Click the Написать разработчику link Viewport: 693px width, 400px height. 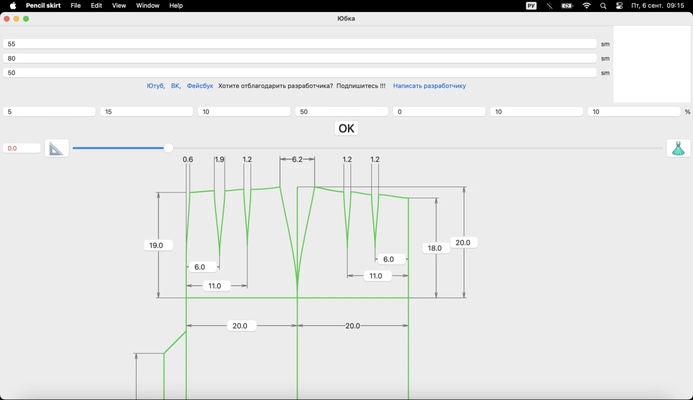click(429, 86)
